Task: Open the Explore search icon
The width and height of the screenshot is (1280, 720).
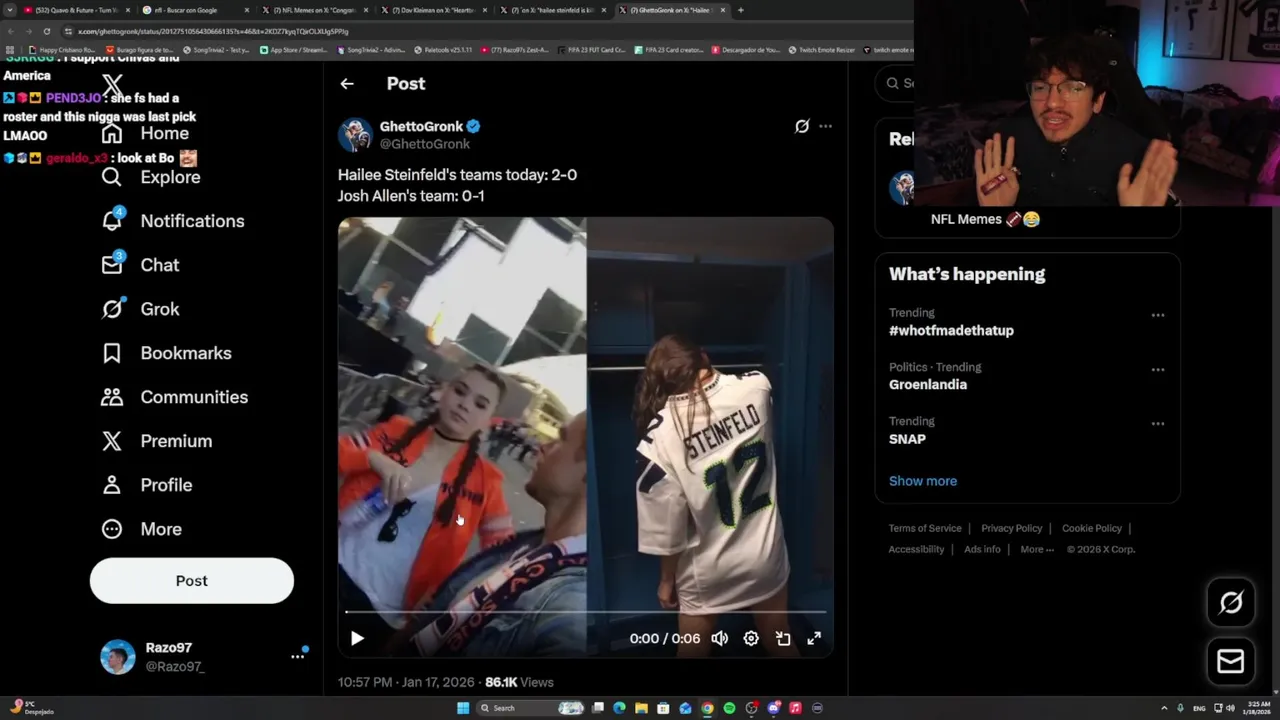Action: pos(112,177)
